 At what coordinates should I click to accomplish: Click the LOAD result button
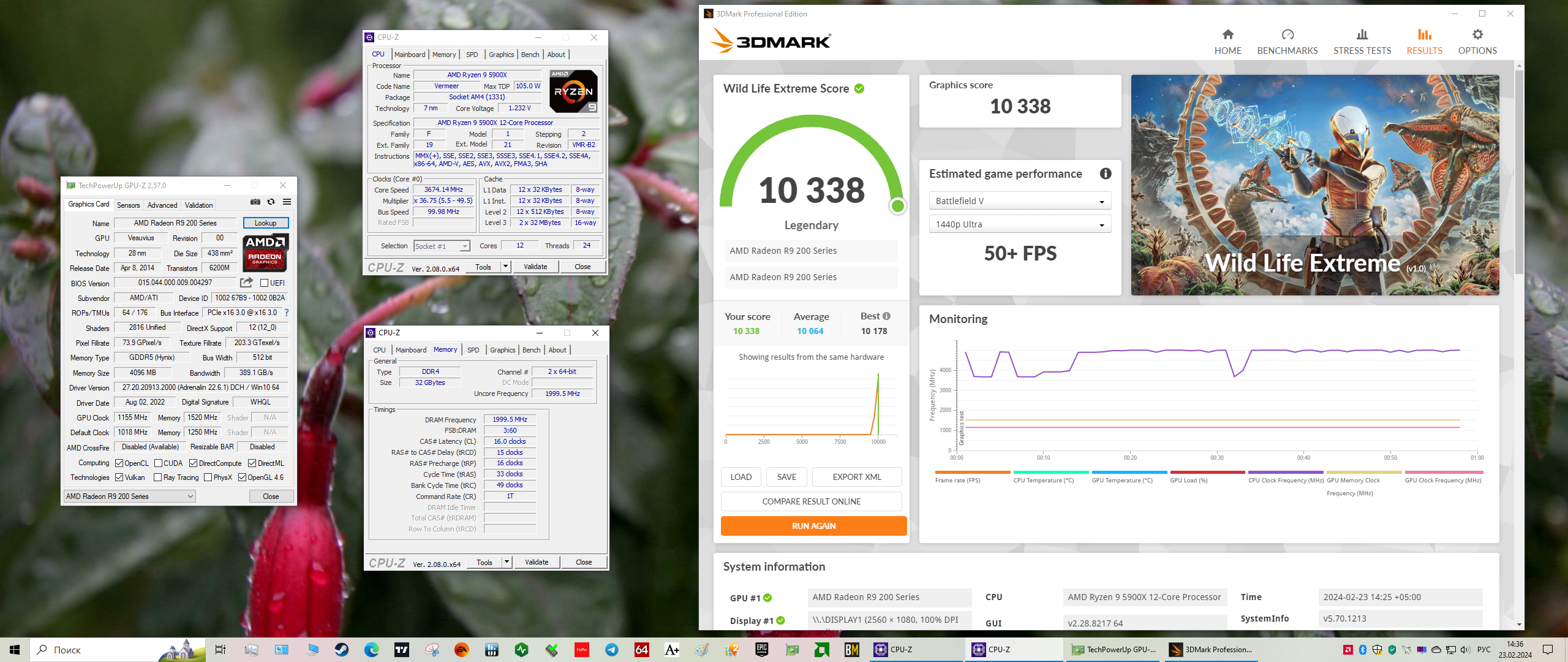point(741,477)
